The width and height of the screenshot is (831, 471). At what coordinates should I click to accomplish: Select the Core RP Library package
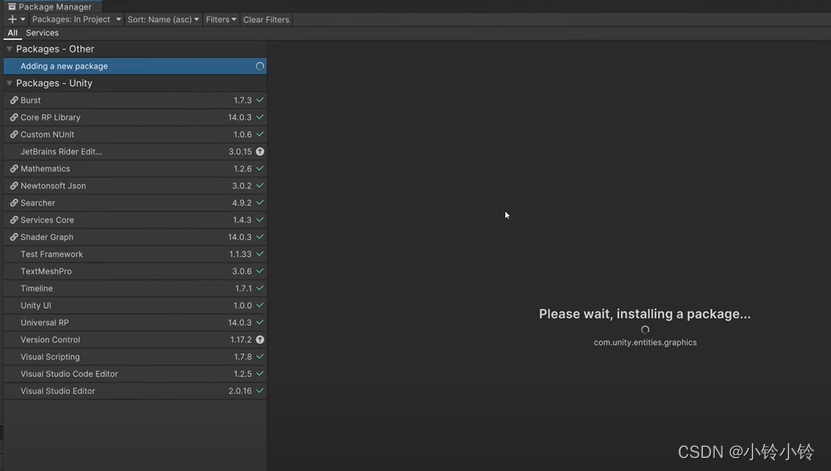pyautogui.click(x=135, y=117)
